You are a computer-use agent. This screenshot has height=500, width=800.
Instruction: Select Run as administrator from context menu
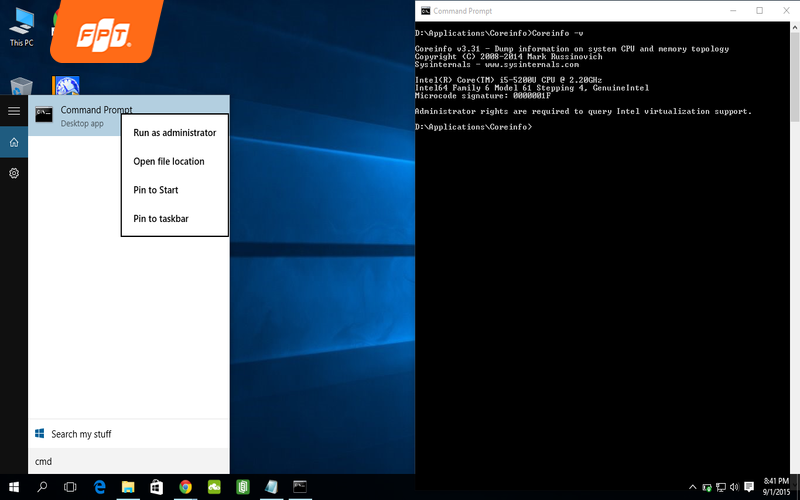(x=174, y=132)
